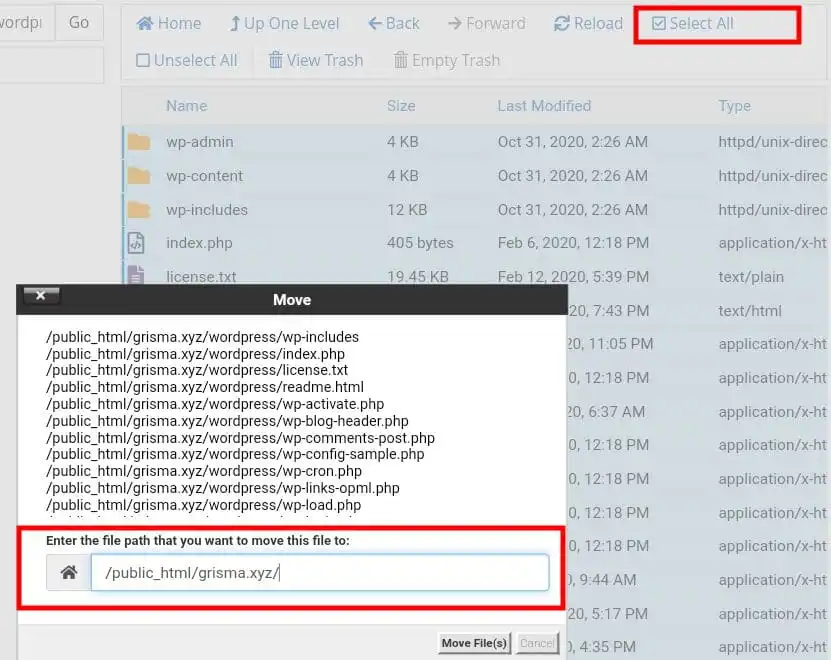Click the index.php file icon
The width and height of the screenshot is (831, 660).
pyautogui.click(x=136, y=243)
